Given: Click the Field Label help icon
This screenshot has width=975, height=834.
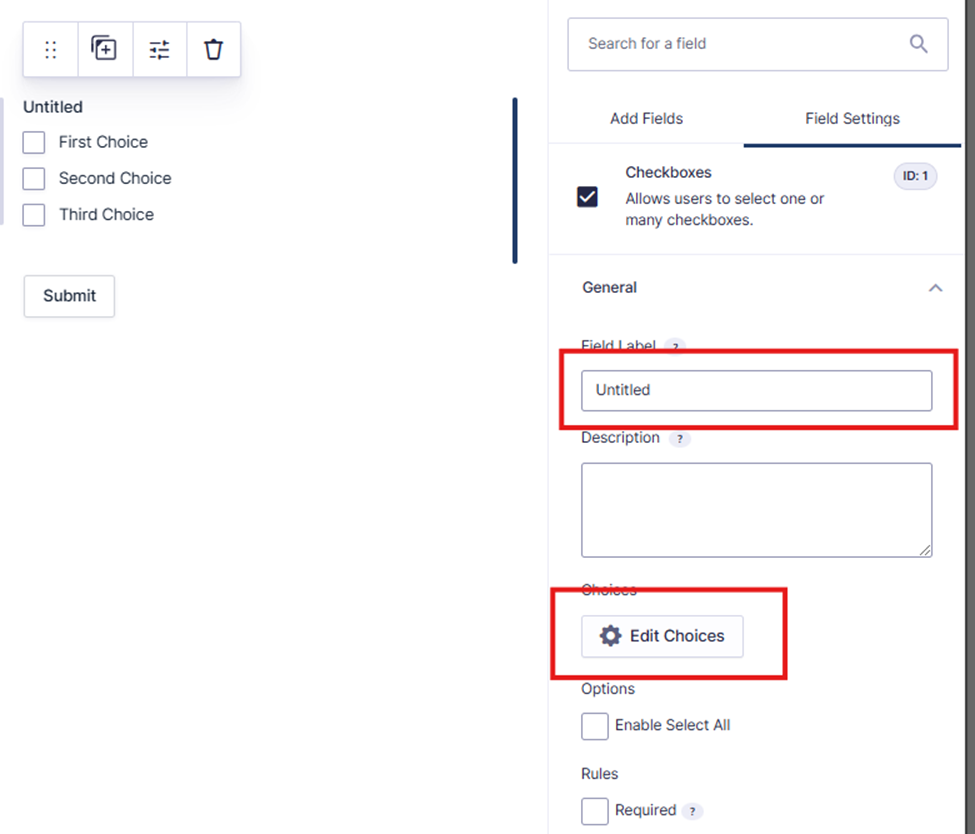Looking at the screenshot, I should [675, 346].
